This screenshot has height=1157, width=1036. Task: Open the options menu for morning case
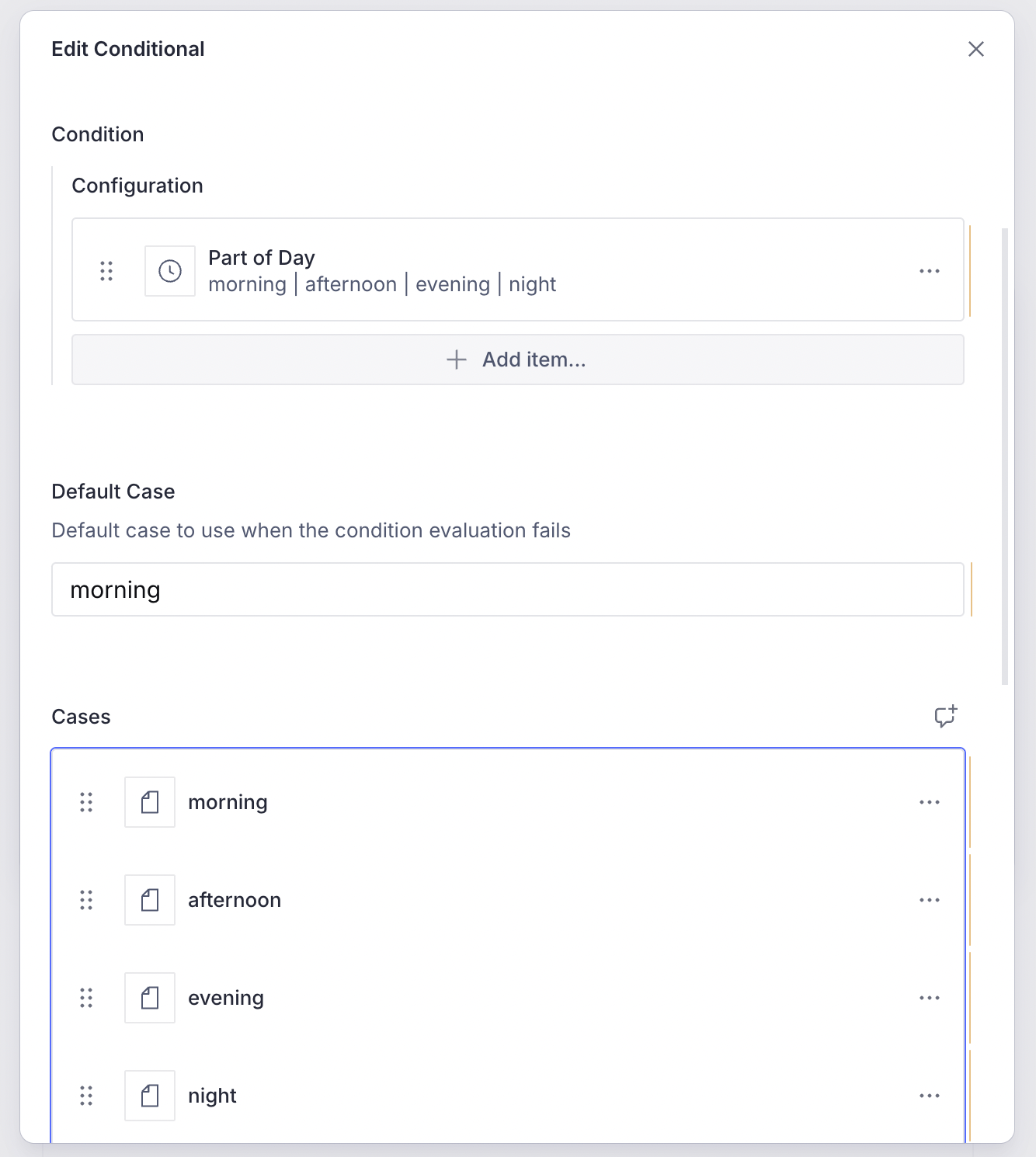pyautogui.click(x=930, y=802)
